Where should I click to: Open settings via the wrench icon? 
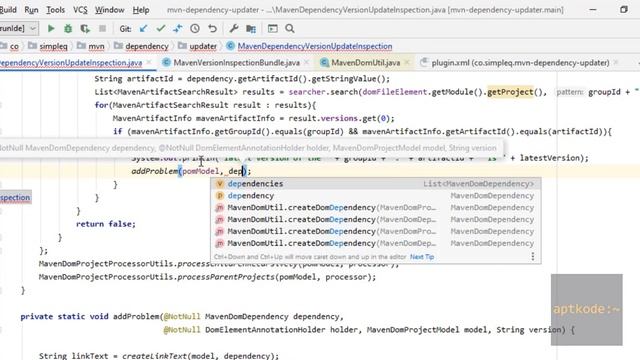(x=233, y=29)
